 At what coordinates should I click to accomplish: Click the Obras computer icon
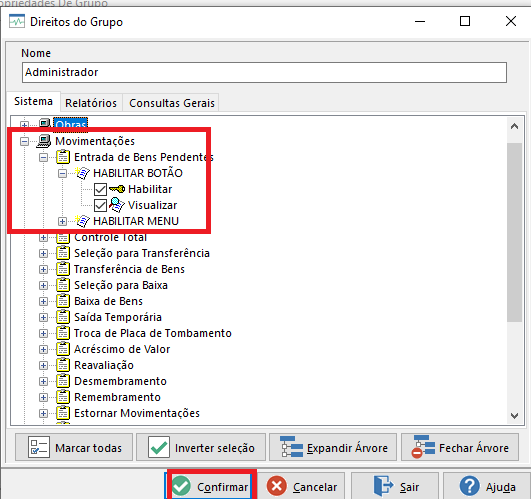point(45,123)
